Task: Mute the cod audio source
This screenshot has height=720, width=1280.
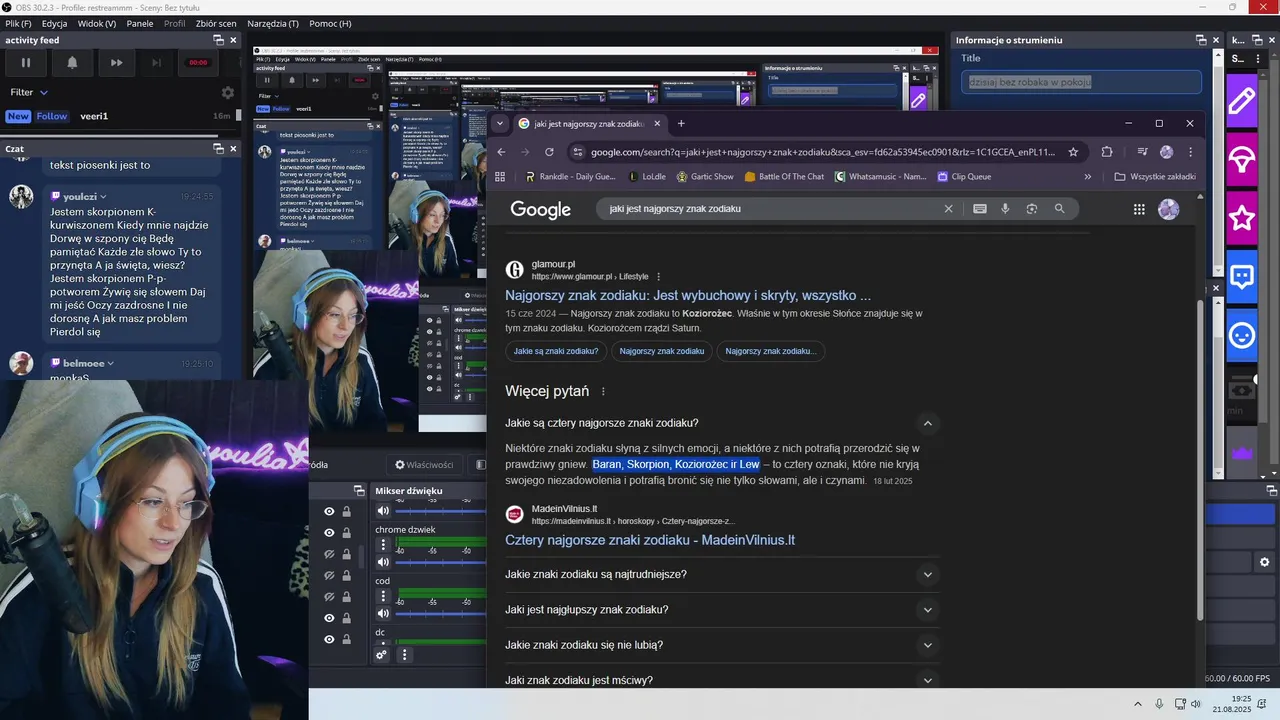Action: 383,614
